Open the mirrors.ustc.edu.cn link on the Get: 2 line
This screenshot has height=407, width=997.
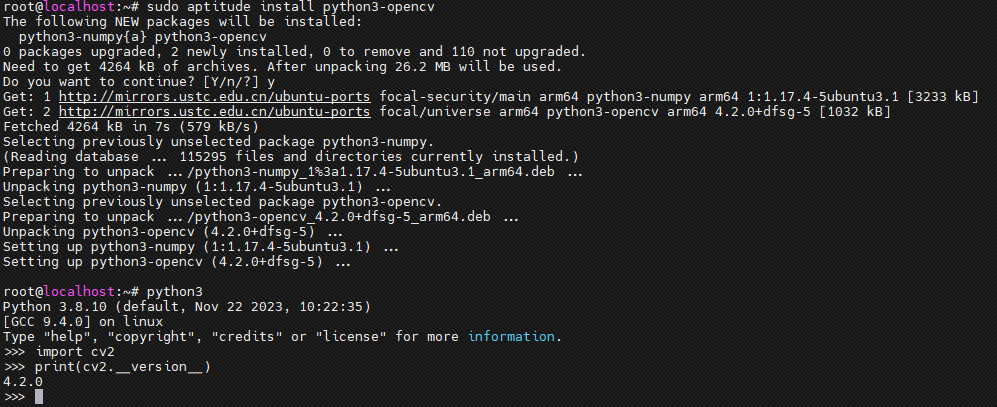point(215,112)
